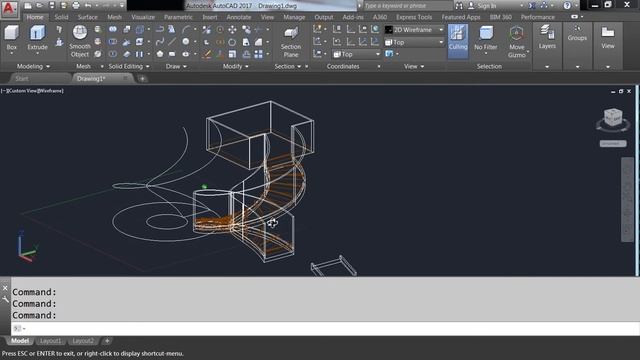Open the Box tool dropdown arrow
640x360 pixels.
[11, 53]
